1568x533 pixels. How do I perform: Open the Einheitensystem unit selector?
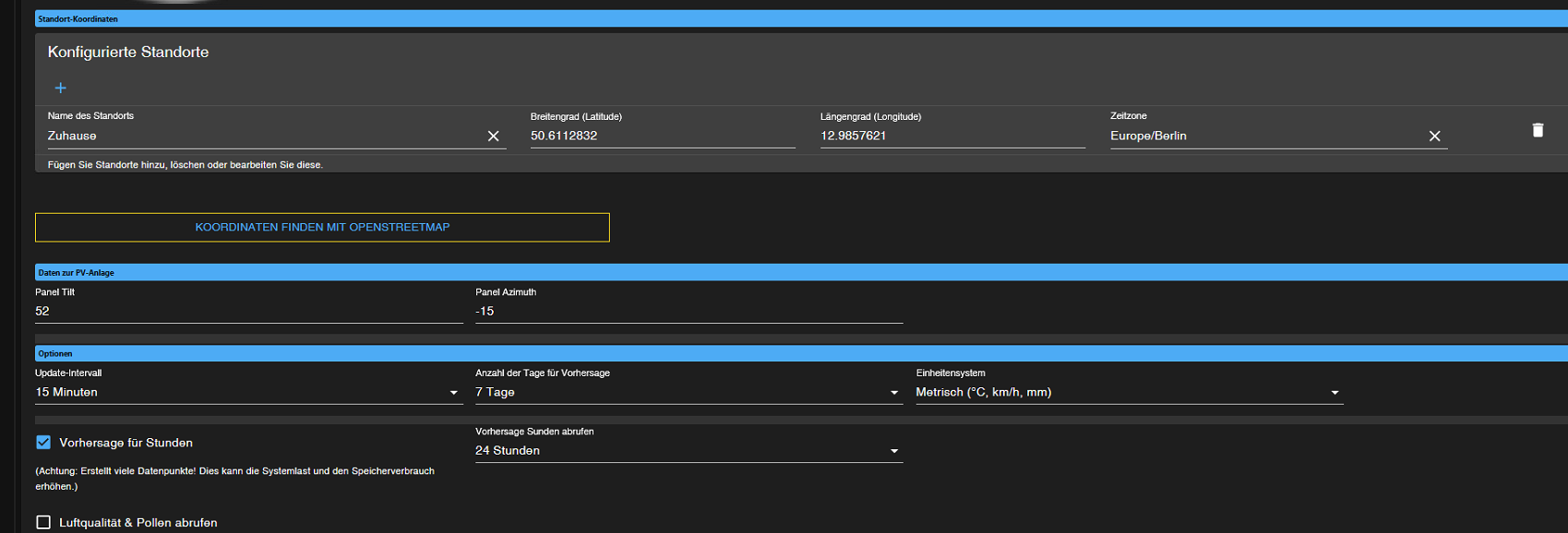click(1128, 393)
